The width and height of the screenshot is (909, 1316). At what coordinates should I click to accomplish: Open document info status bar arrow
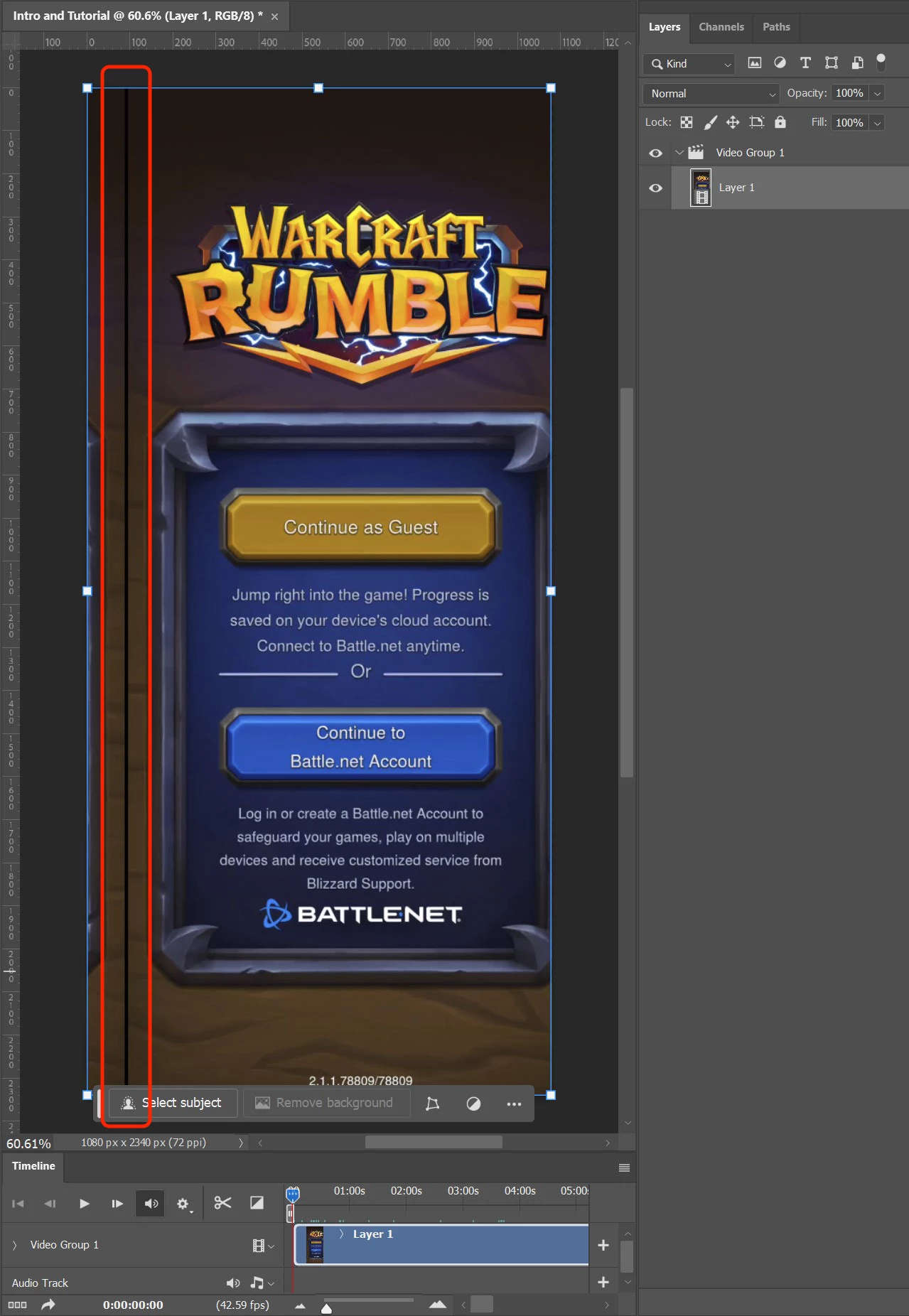coord(240,1143)
